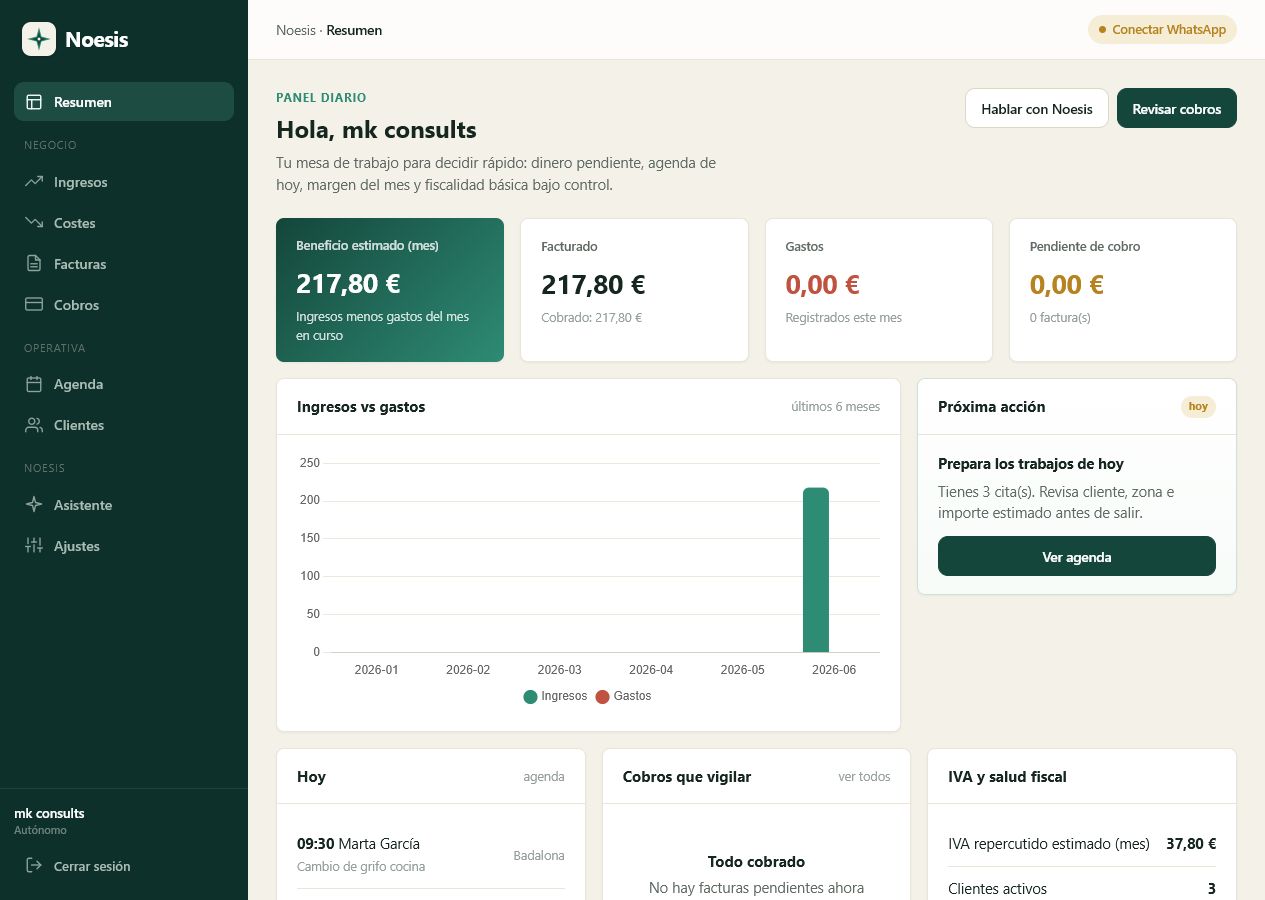Open the agenda link in Hoy card
This screenshot has width=1265, height=900.
click(544, 777)
